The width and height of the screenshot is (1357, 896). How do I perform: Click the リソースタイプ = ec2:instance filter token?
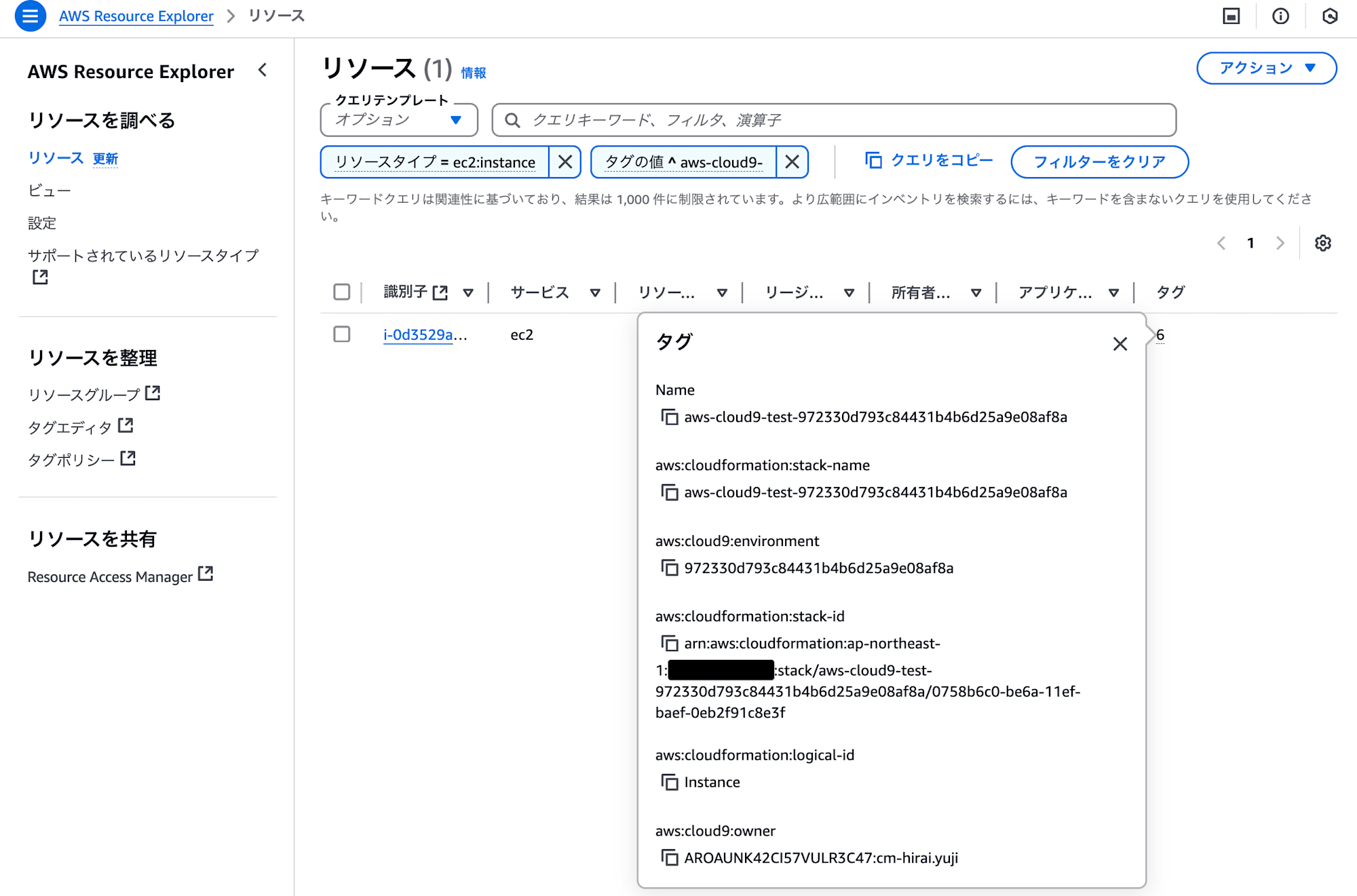(x=435, y=162)
